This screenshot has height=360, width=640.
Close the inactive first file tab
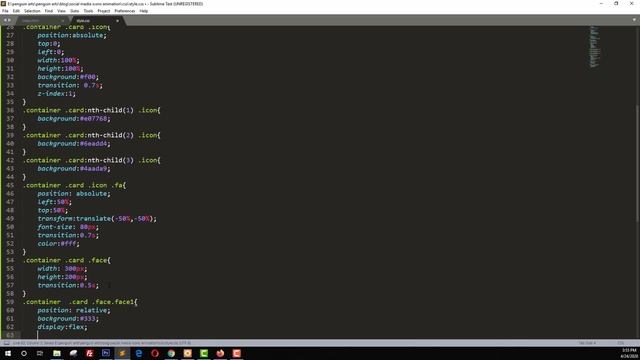coord(63,20)
